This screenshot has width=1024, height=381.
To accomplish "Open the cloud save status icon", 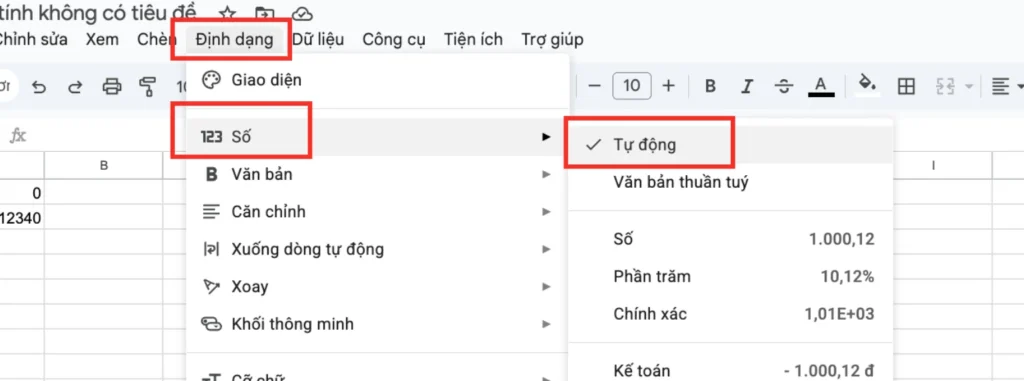I will point(302,13).
